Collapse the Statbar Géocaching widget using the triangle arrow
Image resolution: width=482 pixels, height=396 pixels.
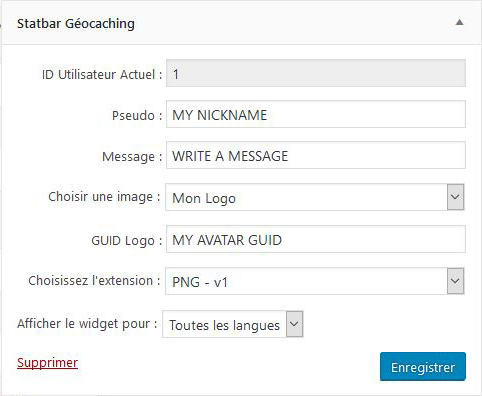pos(459,23)
